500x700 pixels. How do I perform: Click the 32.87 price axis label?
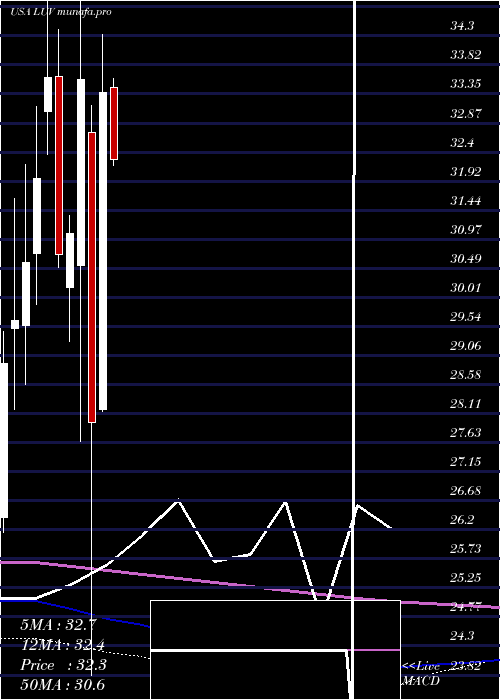466,113
